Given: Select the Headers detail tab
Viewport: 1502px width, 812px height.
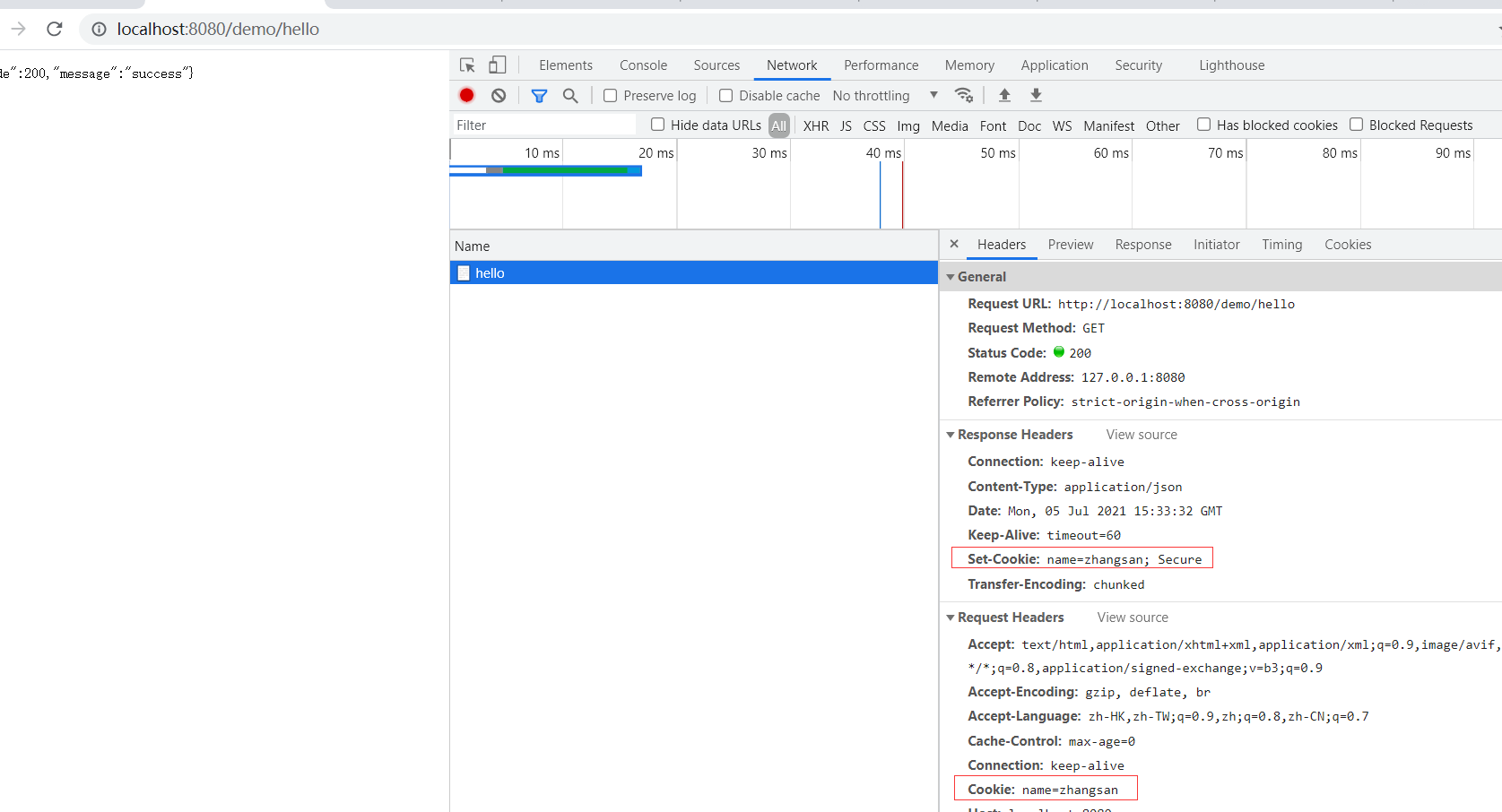Looking at the screenshot, I should pos(1002,245).
